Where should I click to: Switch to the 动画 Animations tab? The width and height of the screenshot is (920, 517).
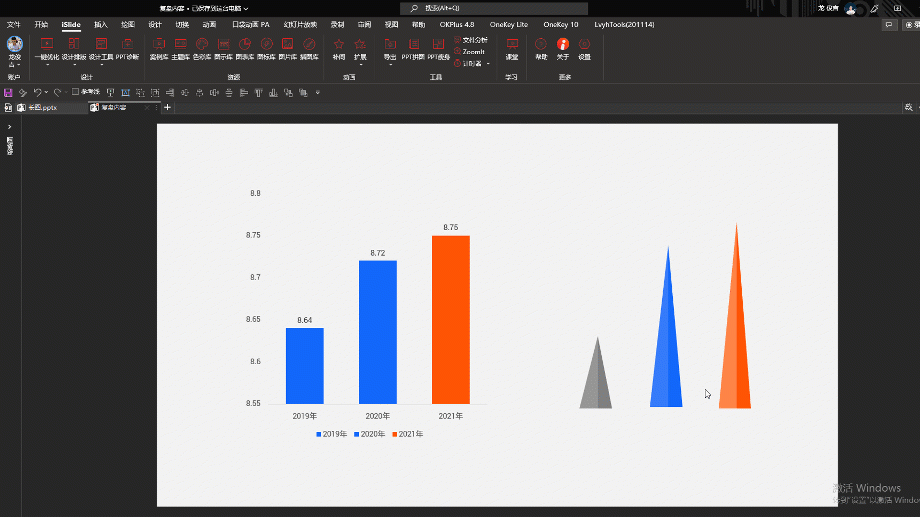click(x=209, y=25)
